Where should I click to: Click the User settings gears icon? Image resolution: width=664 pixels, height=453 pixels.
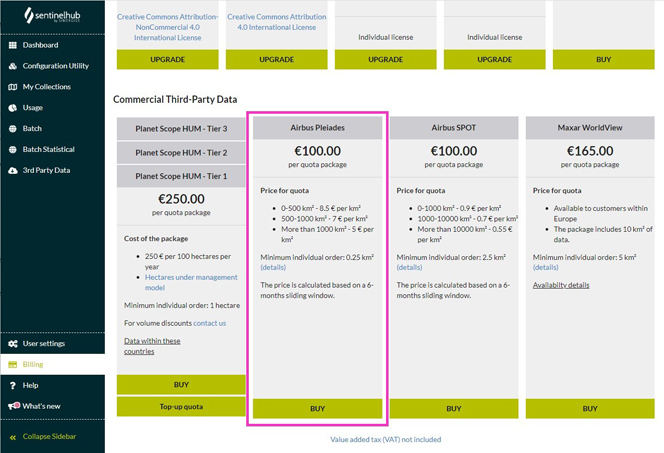click(x=13, y=344)
